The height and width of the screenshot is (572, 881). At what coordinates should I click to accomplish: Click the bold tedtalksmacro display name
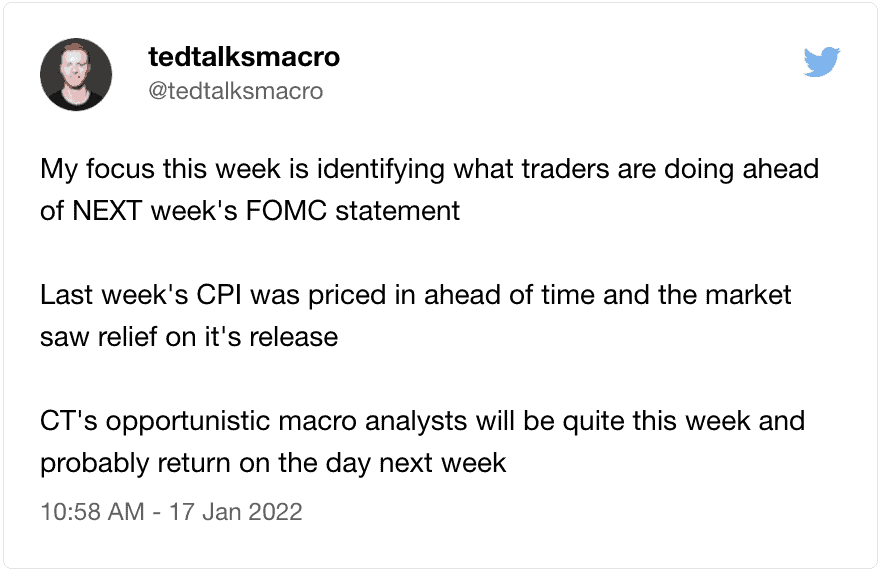pyautogui.click(x=244, y=56)
